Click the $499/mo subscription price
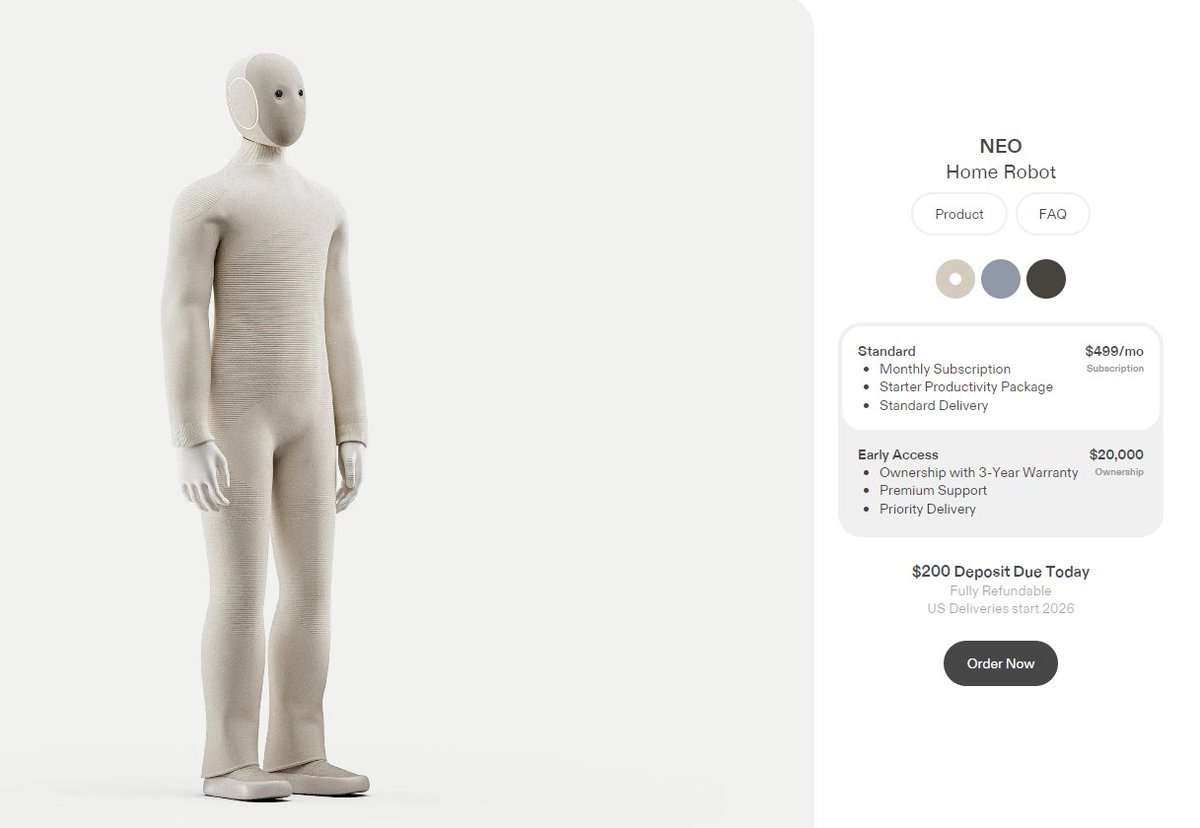 click(x=1114, y=351)
